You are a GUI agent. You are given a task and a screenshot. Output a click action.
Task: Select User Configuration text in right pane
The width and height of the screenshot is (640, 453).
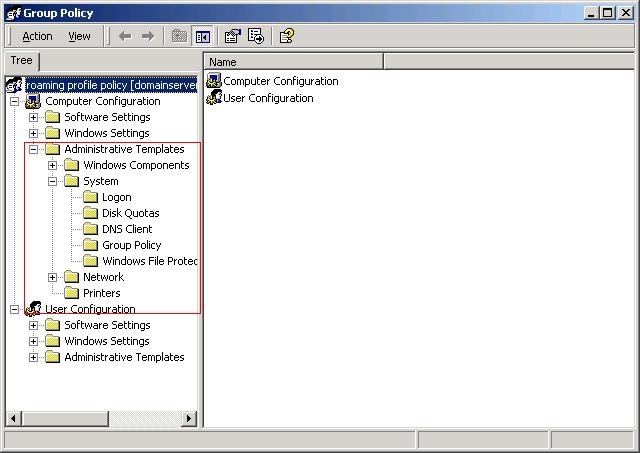coord(269,98)
